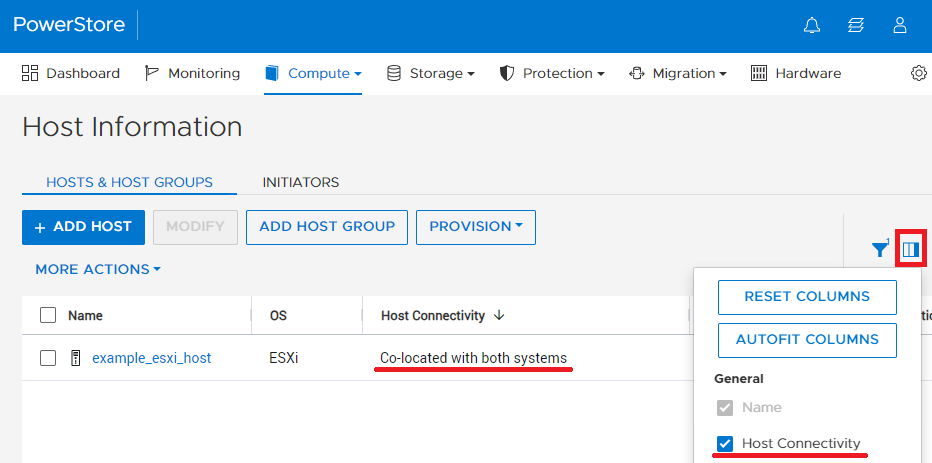Check the example_esxi_host row checkbox

click(48, 358)
